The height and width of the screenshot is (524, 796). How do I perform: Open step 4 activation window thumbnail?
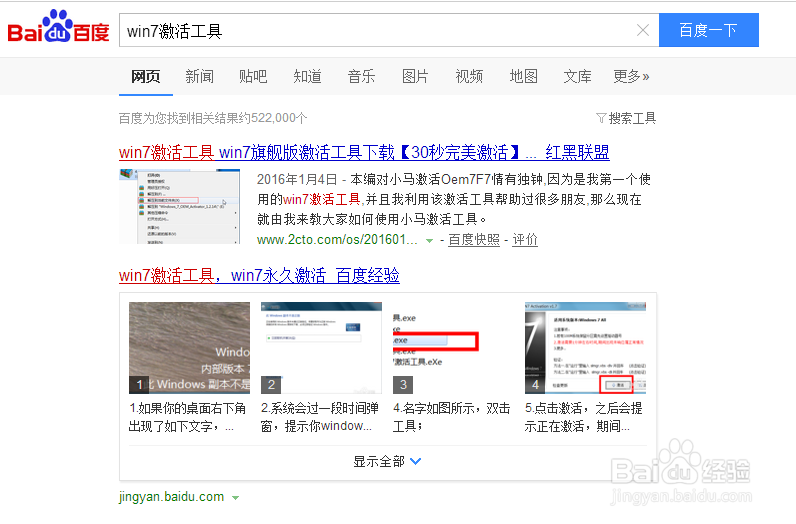point(585,348)
